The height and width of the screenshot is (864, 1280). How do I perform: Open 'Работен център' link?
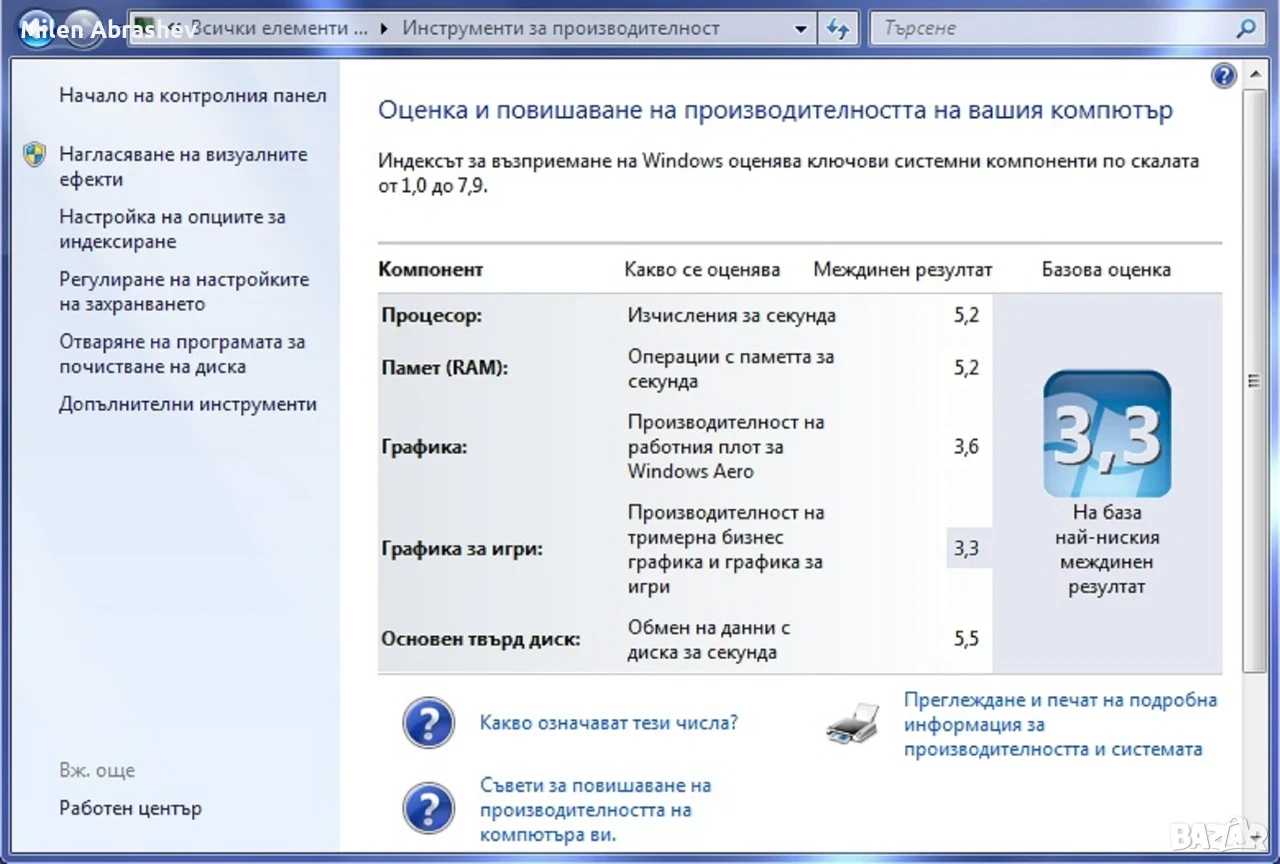(x=130, y=808)
